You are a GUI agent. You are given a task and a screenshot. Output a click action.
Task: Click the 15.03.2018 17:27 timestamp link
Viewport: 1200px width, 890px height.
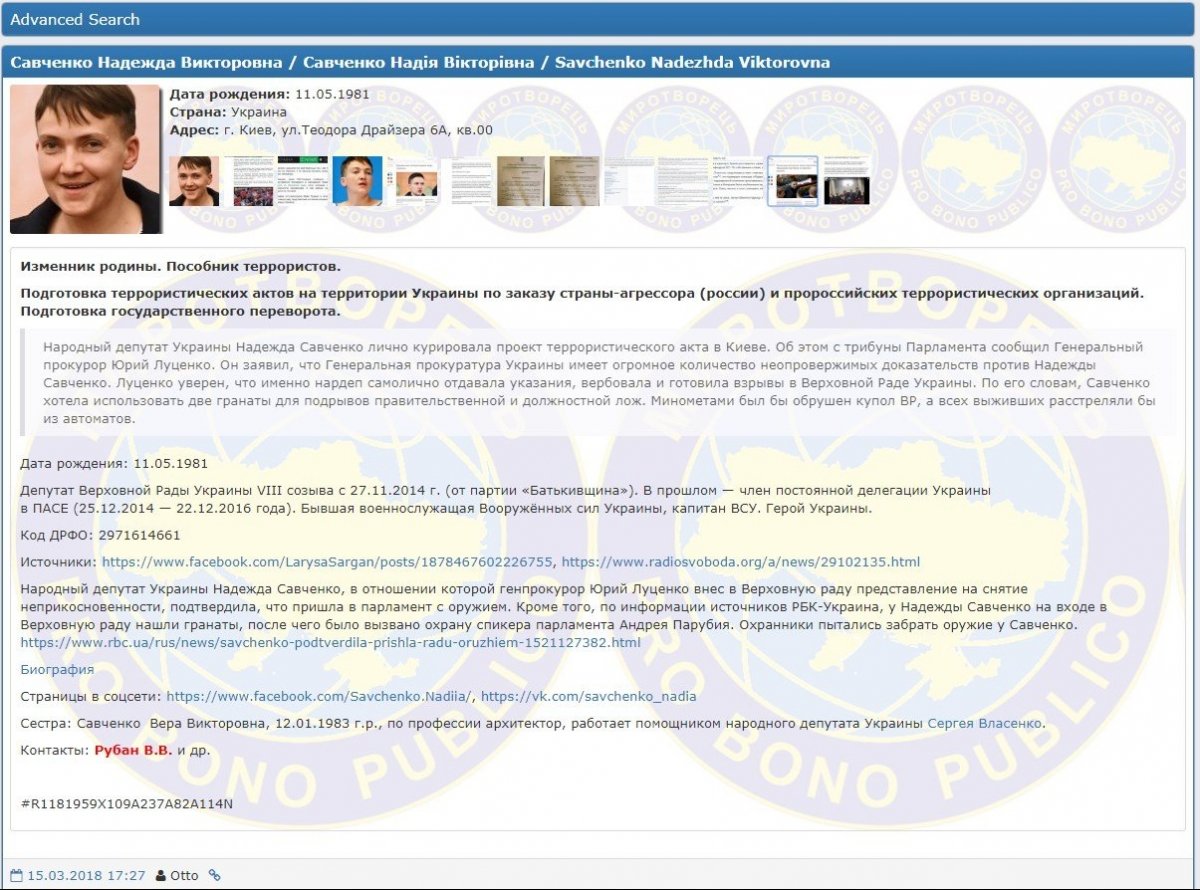click(86, 875)
